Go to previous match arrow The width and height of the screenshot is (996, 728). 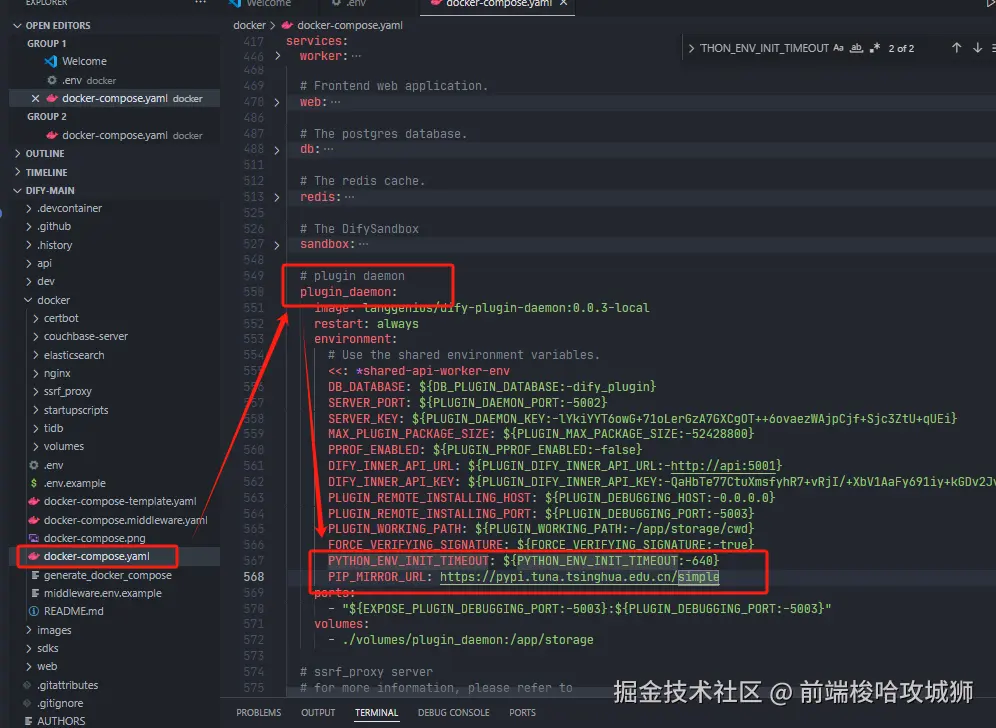(956, 48)
